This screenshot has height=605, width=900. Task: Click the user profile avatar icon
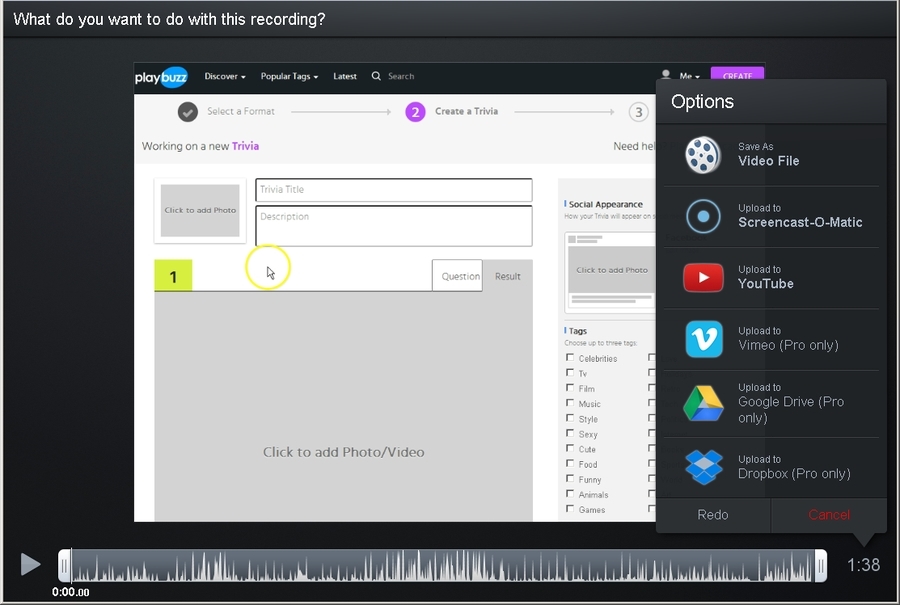[666, 75]
